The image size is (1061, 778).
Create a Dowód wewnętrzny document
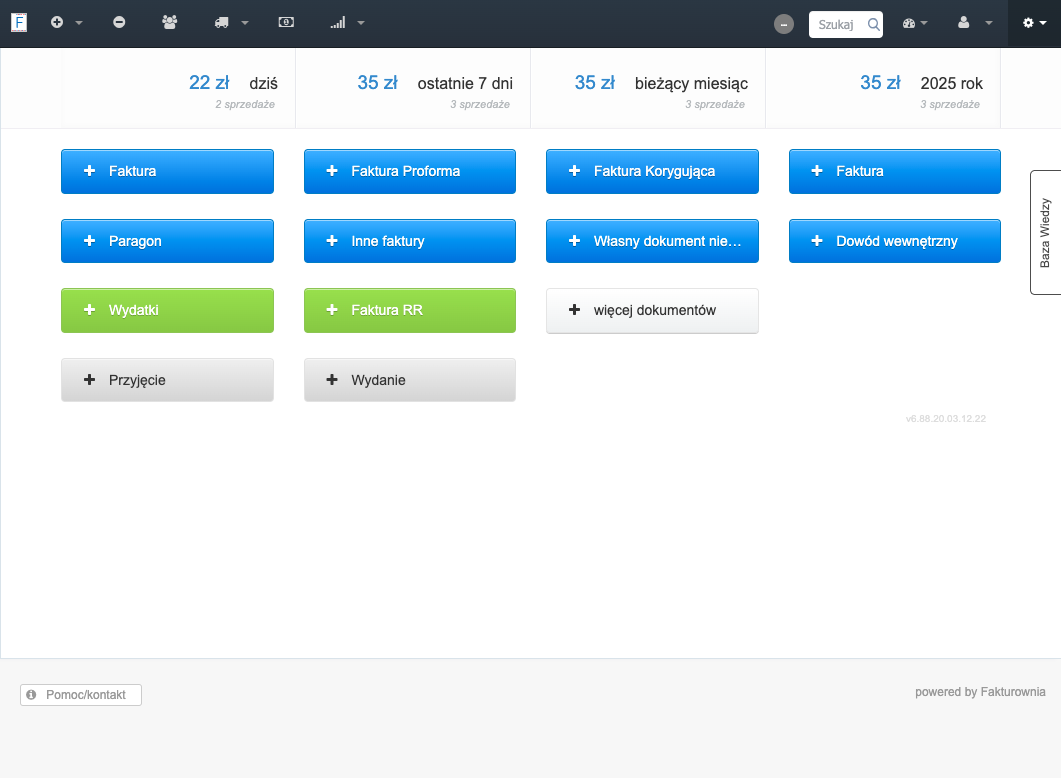(x=895, y=241)
